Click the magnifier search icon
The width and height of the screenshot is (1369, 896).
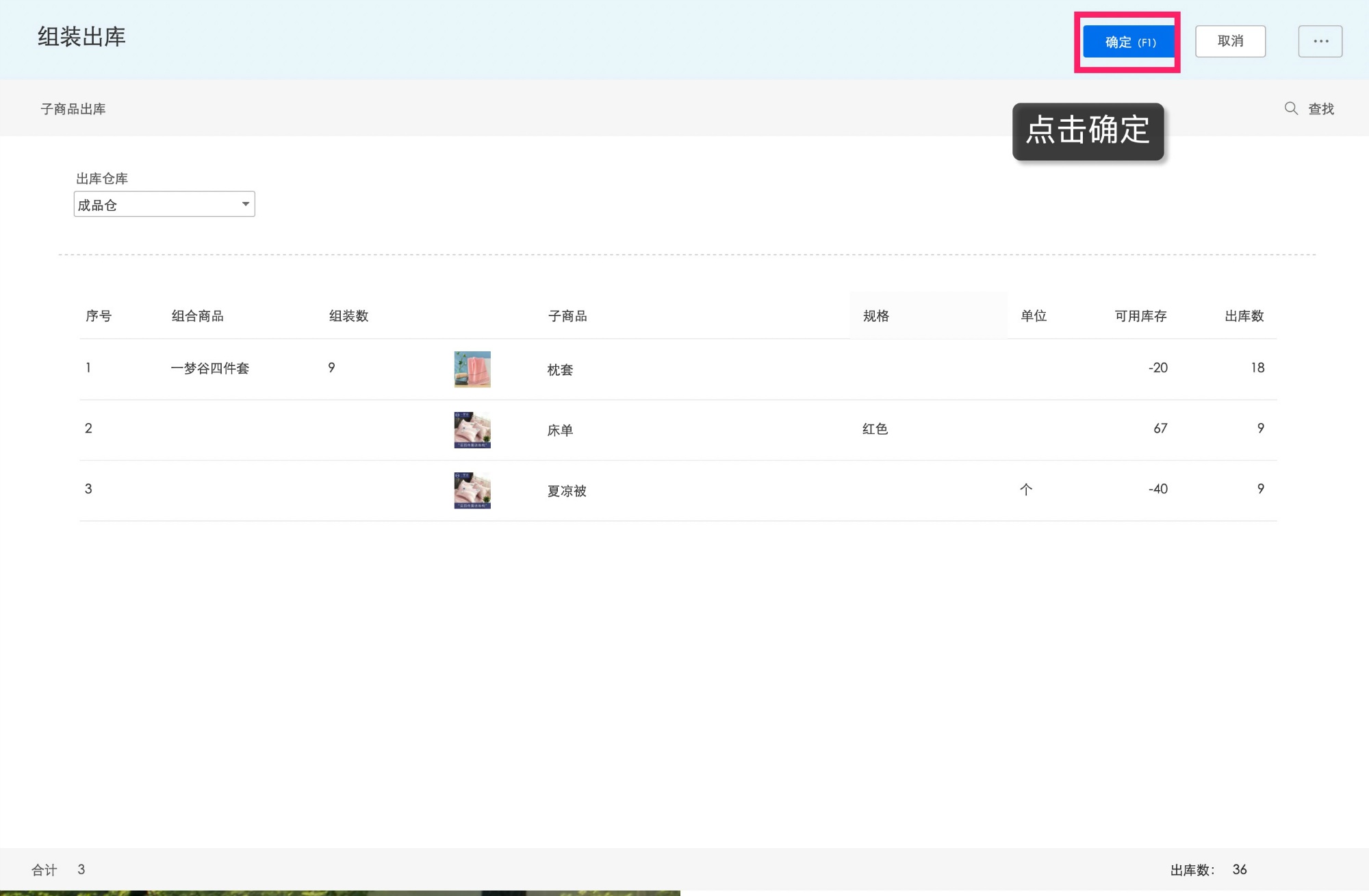(x=1290, y=108)
